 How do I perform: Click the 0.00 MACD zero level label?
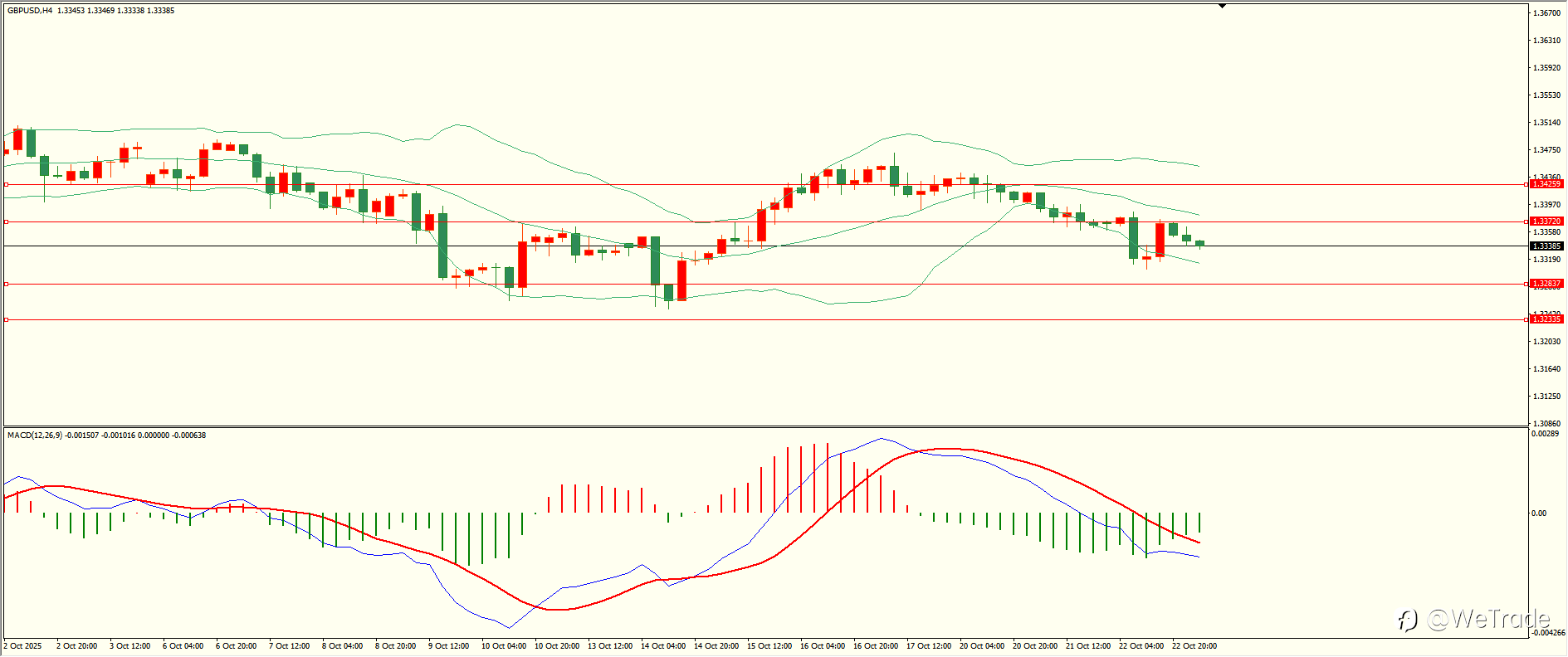[x=1540, y=513]
